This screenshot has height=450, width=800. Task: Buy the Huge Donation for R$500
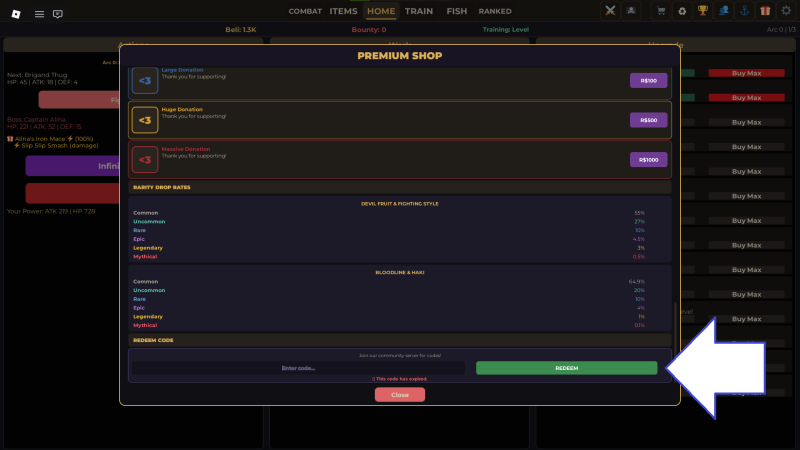(648, 120)
